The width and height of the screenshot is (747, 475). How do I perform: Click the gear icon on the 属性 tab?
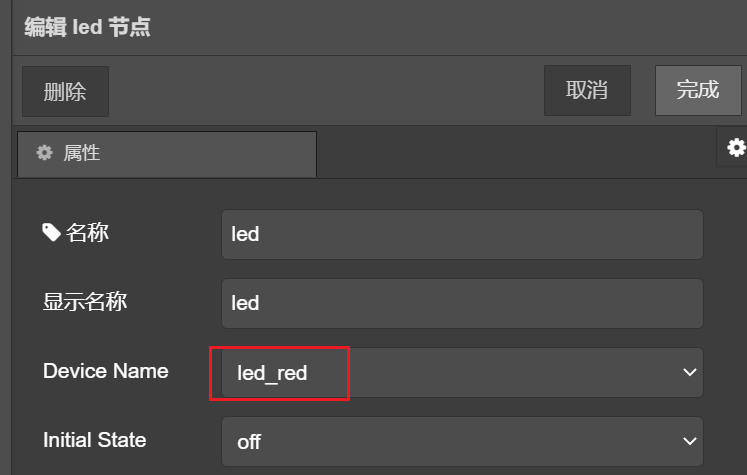click(44, 153)
